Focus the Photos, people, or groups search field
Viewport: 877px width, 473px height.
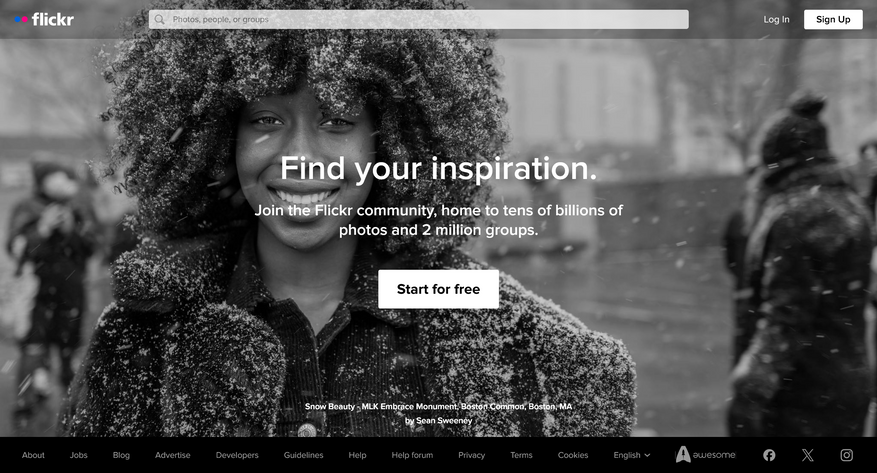click(418, 20)
